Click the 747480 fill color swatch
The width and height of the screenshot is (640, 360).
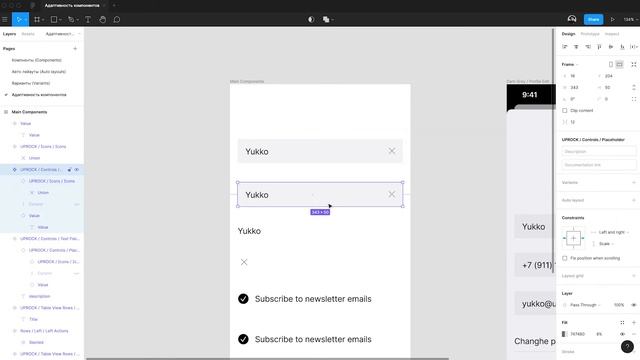(x=564, y=334)
